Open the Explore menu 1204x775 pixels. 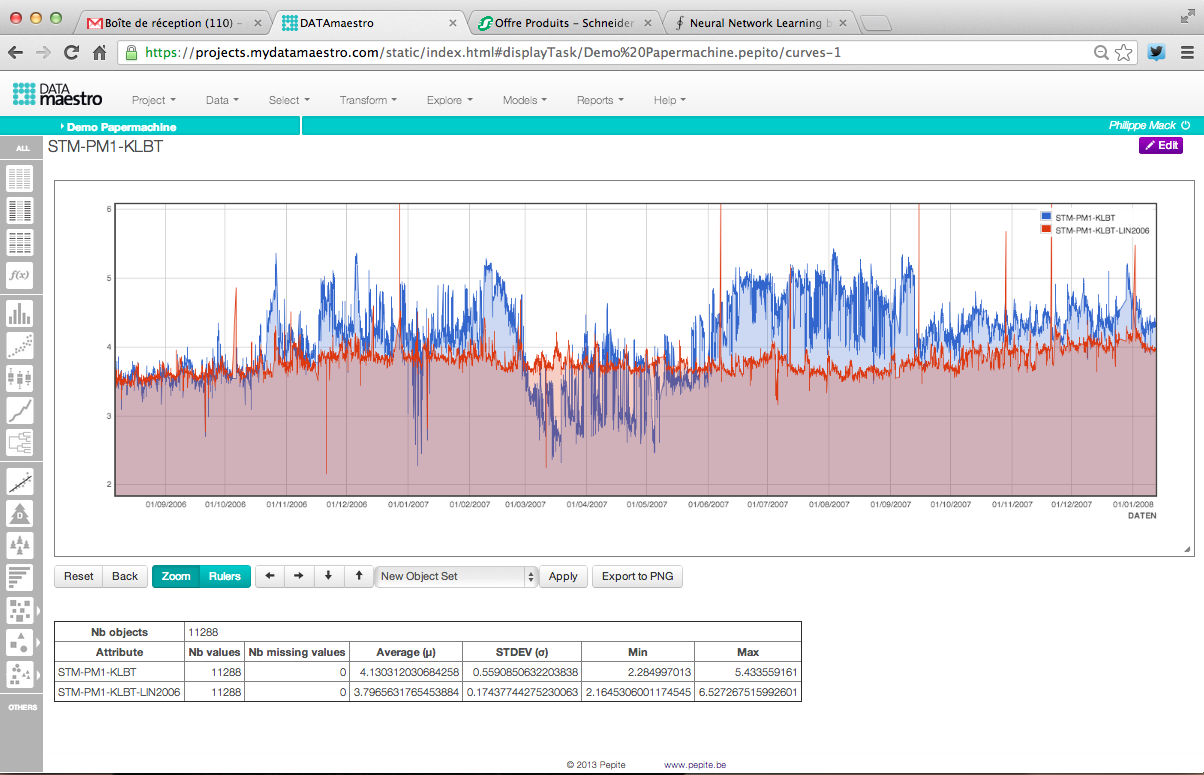pos(449,100)
